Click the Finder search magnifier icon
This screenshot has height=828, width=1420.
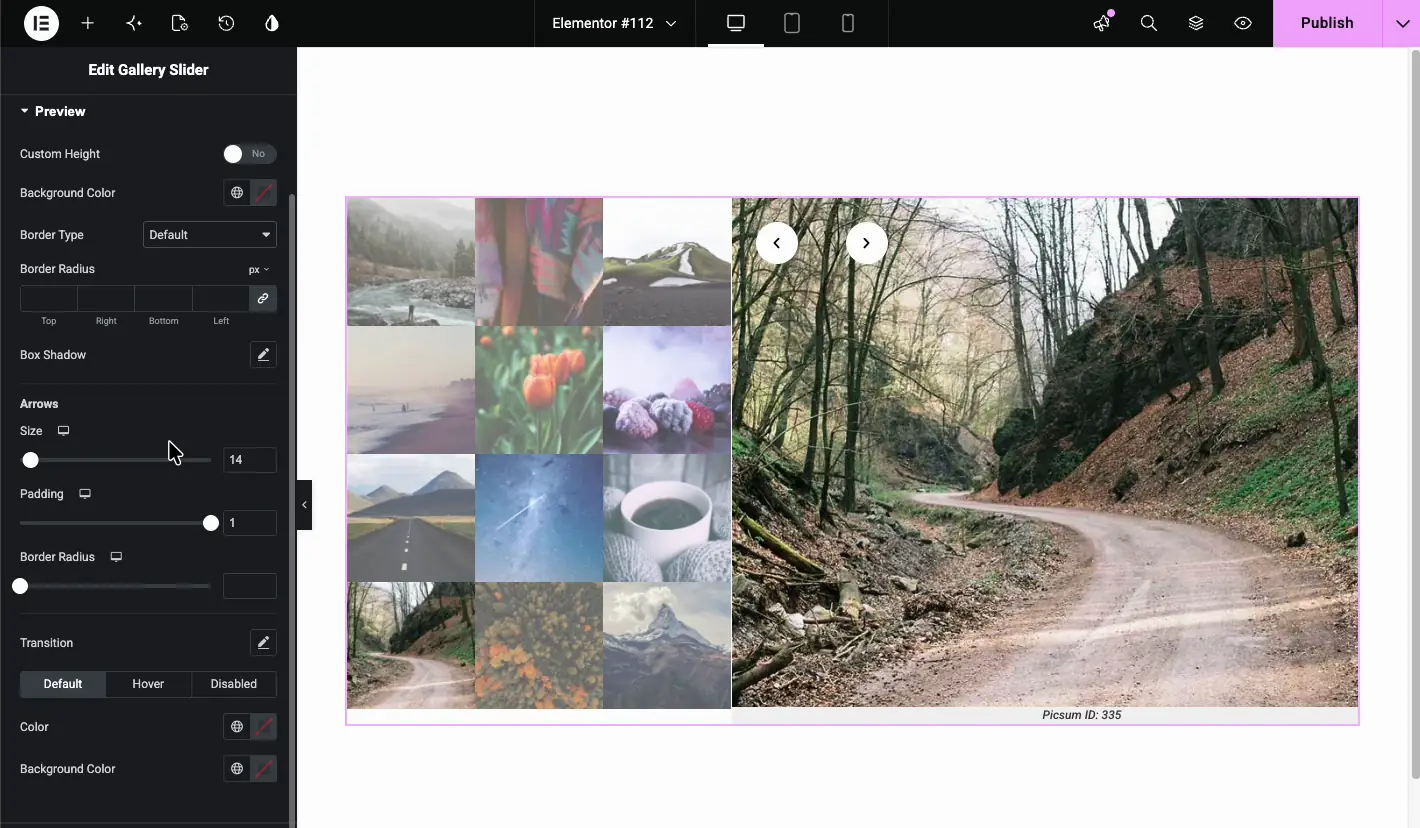pos(1149,23)
